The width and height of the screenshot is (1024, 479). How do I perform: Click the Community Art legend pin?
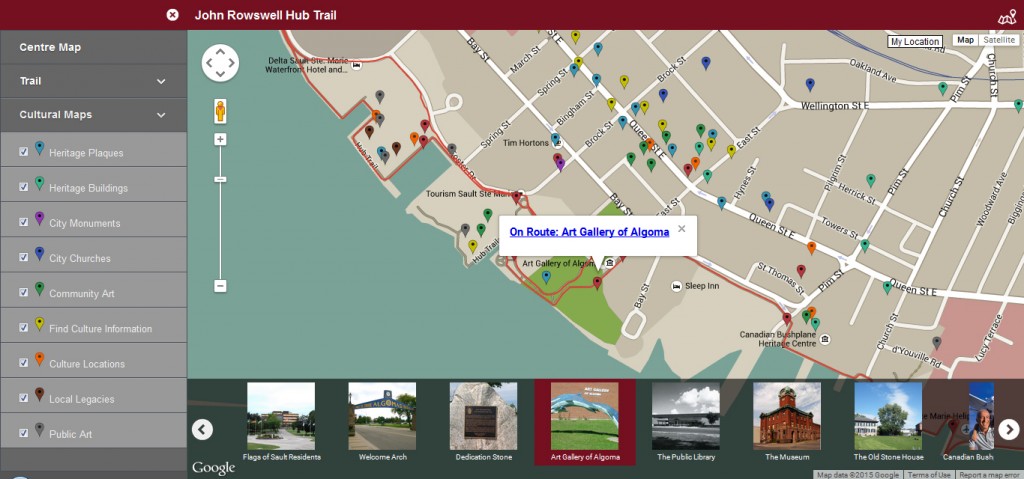(x=39, y=289)
